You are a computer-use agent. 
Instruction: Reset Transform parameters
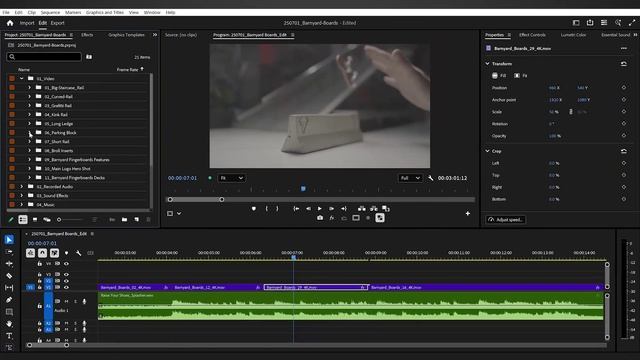624,64
